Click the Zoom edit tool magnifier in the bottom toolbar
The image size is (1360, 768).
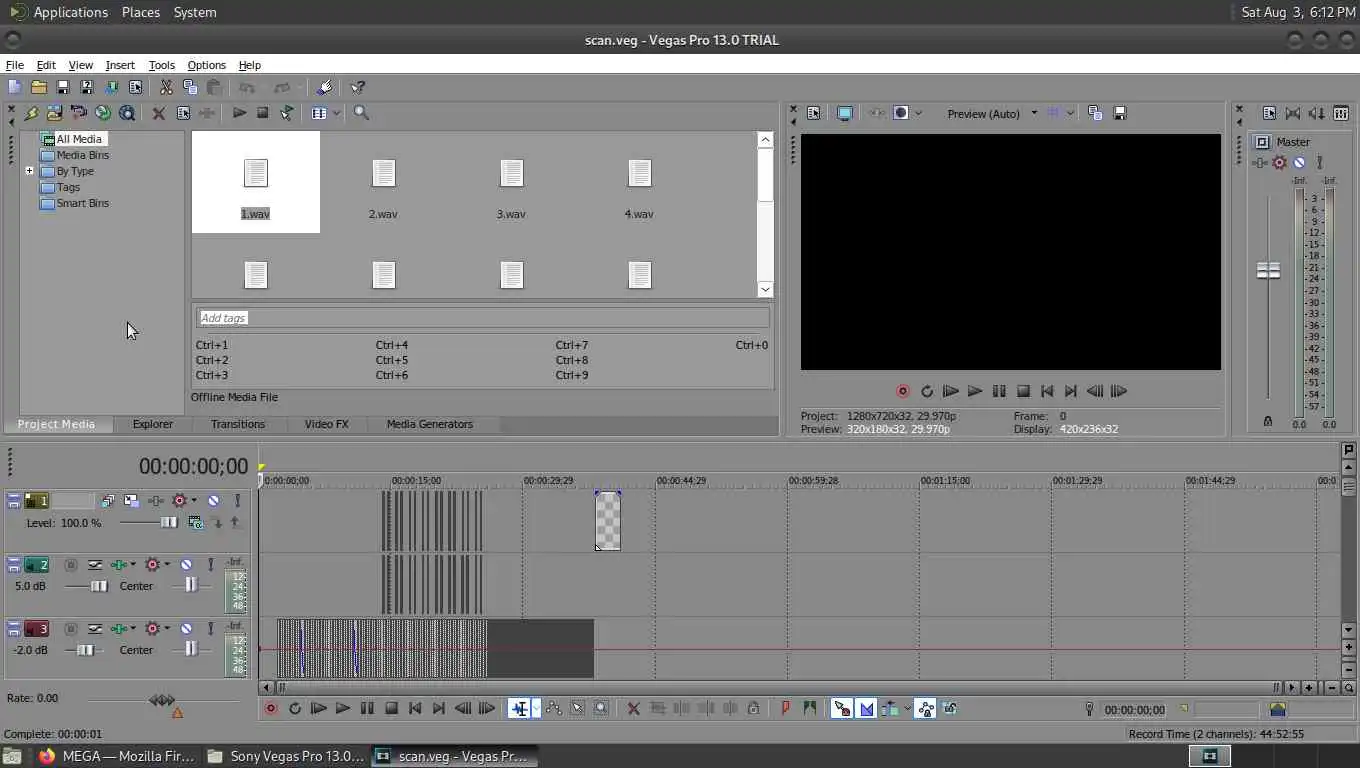pyautogui.click(x=601, y=708)
